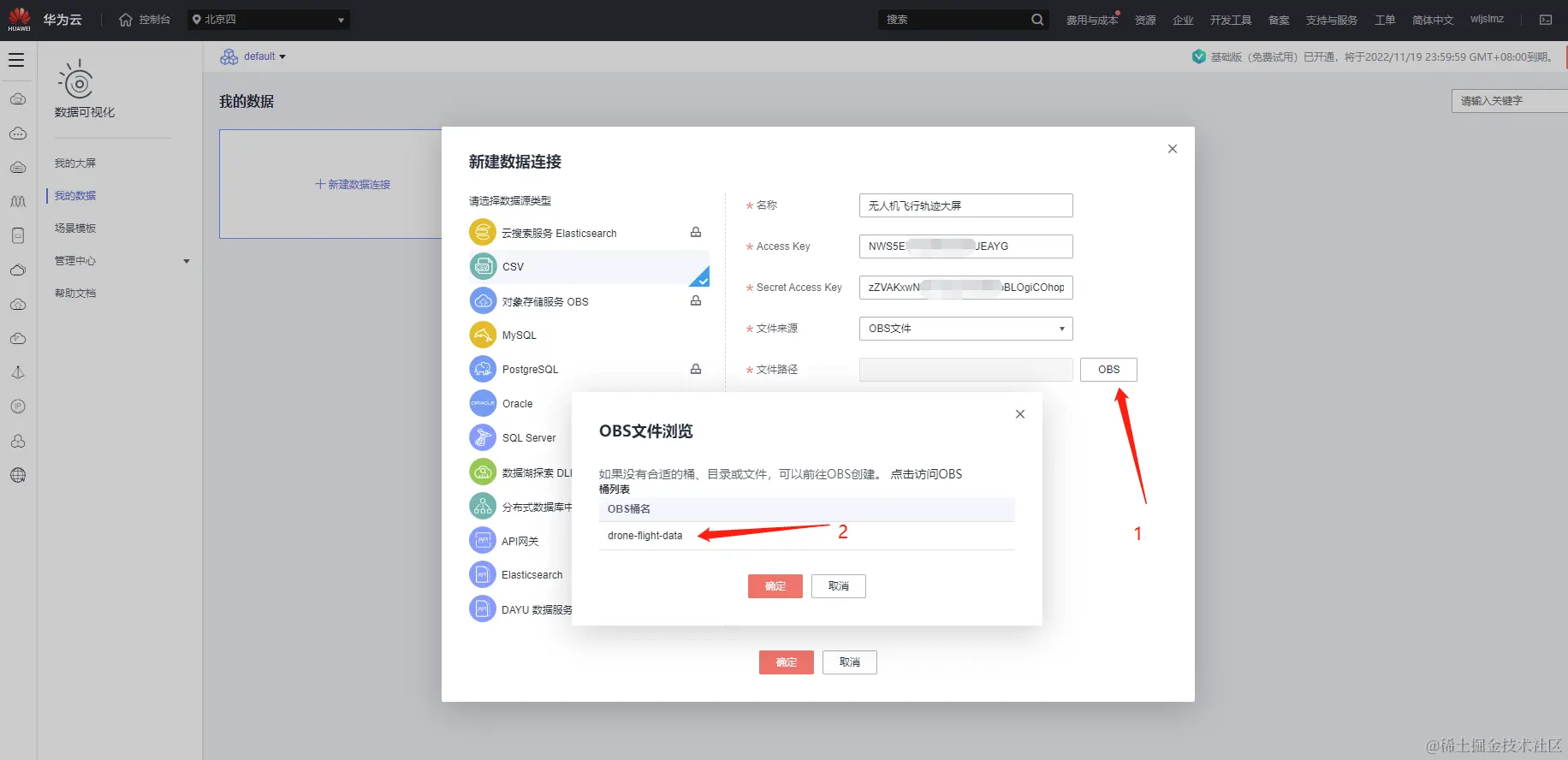Edit the Access Key field
1568x760 pixels.
[965, 246]
